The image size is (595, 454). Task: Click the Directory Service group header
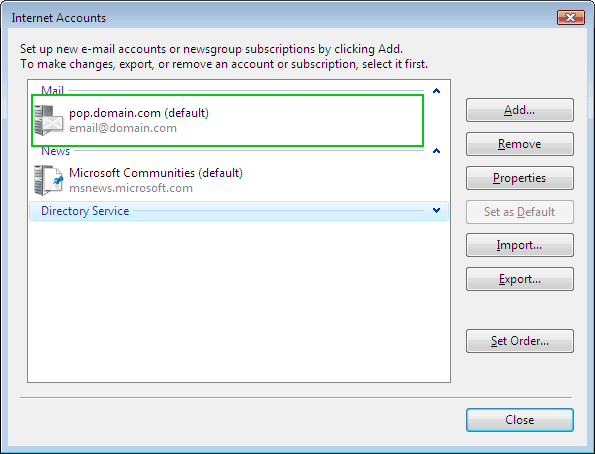(239, 211)
